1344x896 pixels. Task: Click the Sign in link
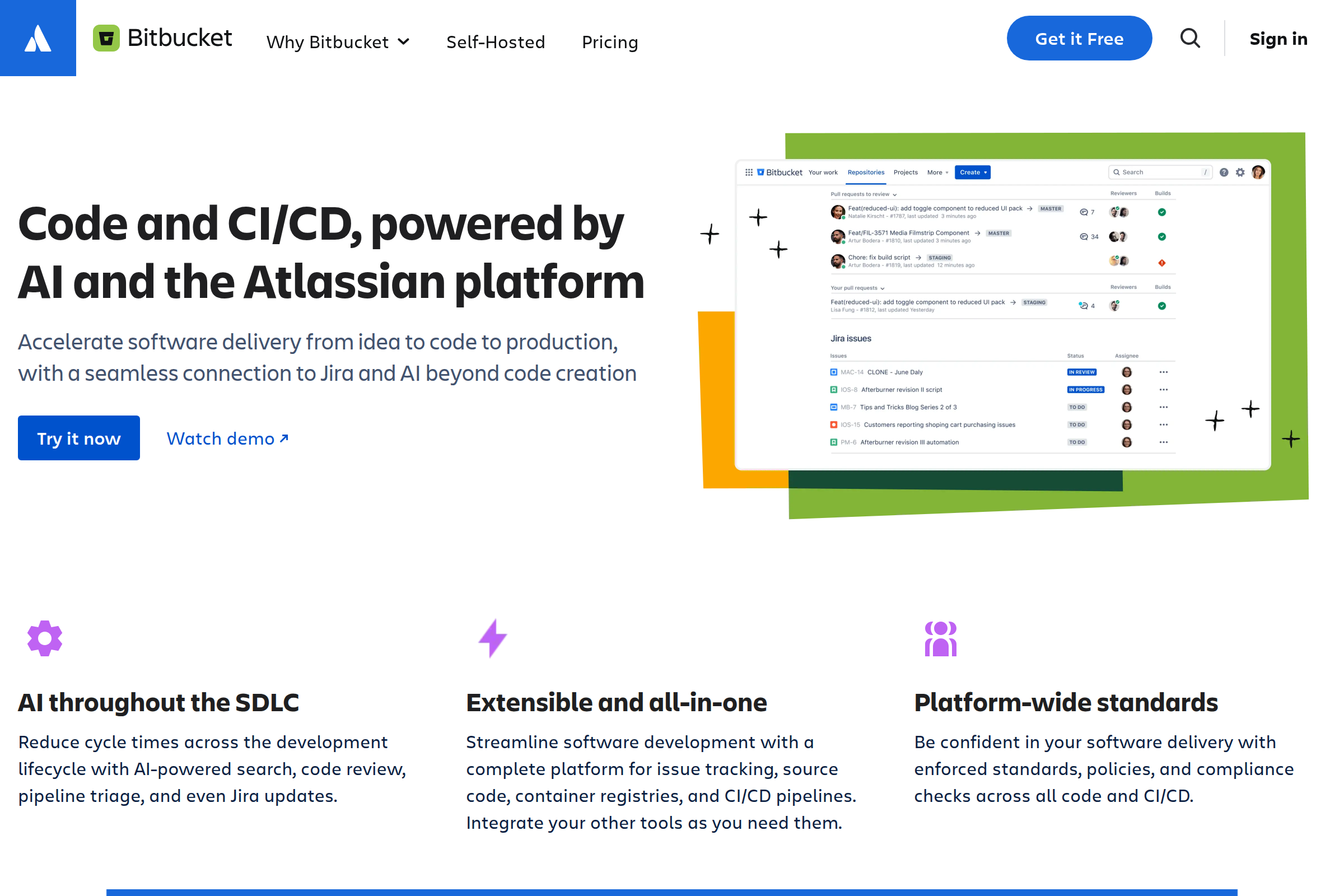(1278, 38)
